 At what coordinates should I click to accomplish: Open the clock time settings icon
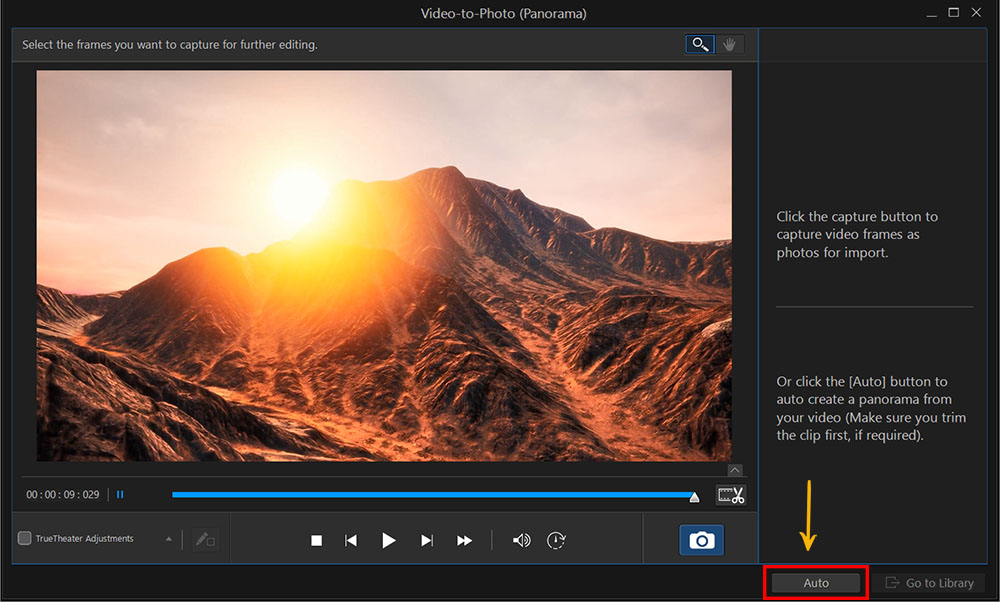pos(556,541)
